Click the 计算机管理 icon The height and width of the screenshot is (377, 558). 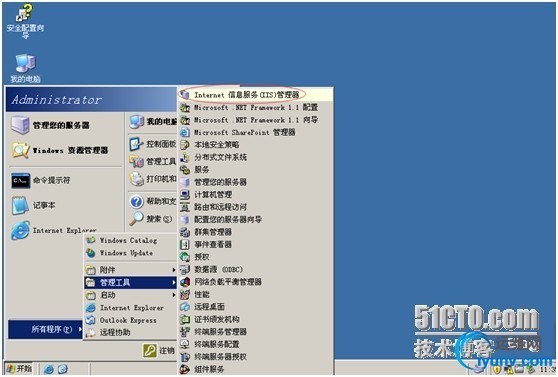[x=184, y=194]
